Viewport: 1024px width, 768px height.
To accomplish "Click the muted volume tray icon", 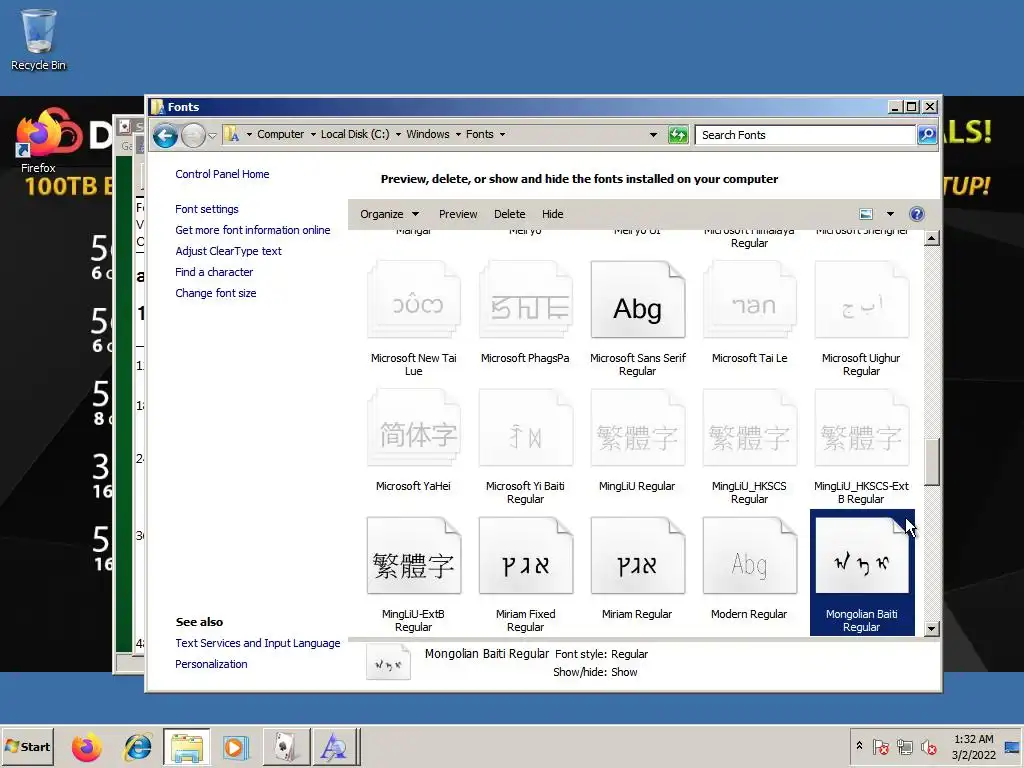I will pyautogui.click(x=928, y=747).
